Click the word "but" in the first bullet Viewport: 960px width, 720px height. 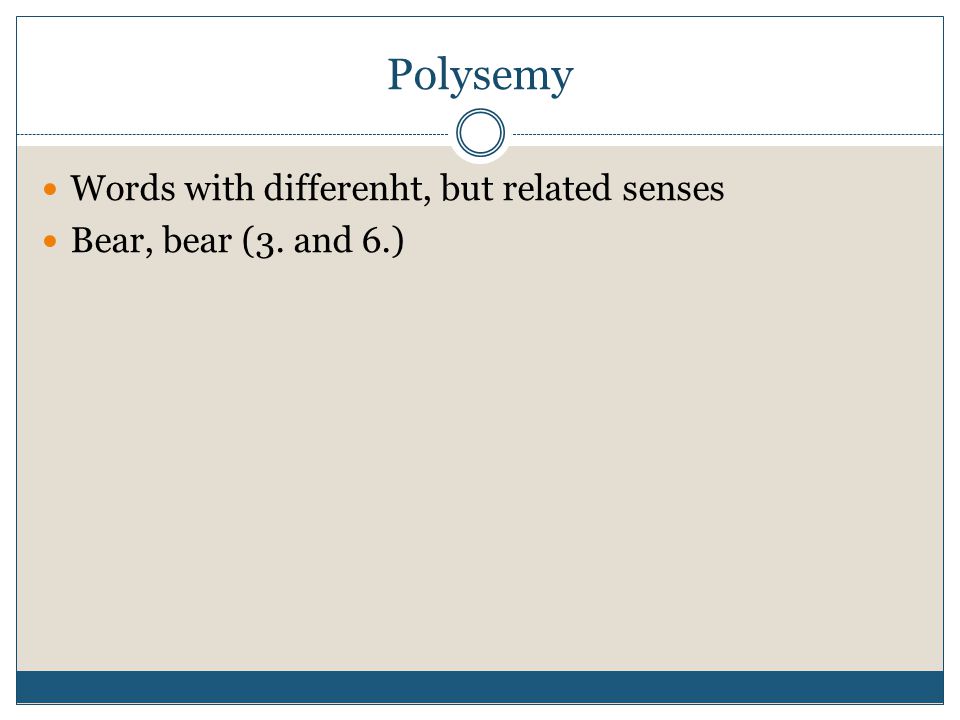click(x=467, y=187)
